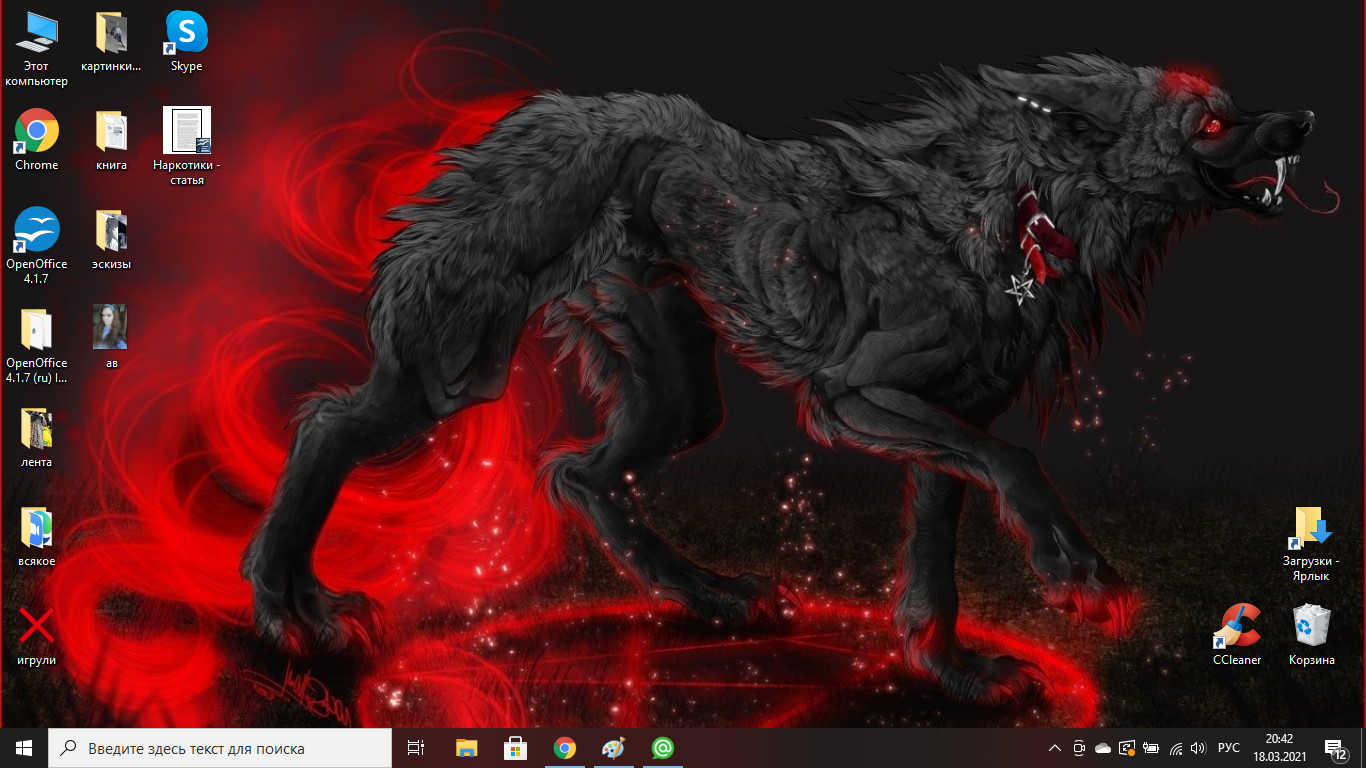Click the taskbar search box 'Введите здесь текст'
This screenshot has height=768, width=1366.
(220, 748)
